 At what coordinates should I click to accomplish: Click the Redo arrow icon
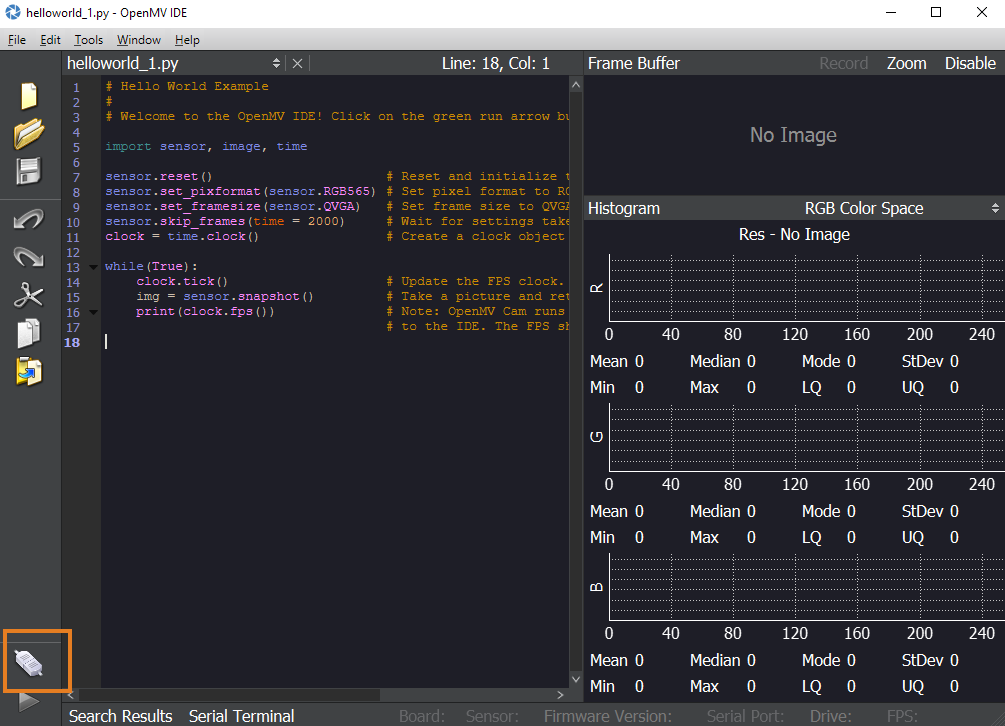pyautogui.click(x=29, y=257)
